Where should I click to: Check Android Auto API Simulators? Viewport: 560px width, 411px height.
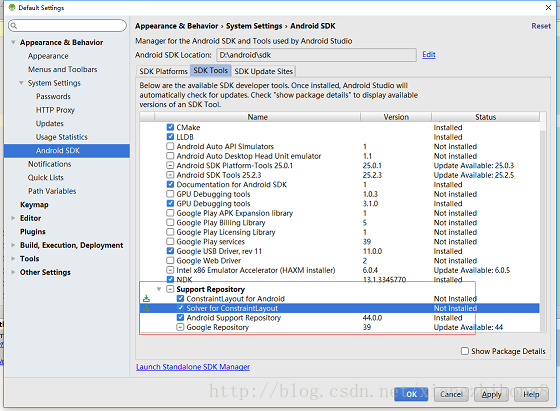[x=170, y=146]
